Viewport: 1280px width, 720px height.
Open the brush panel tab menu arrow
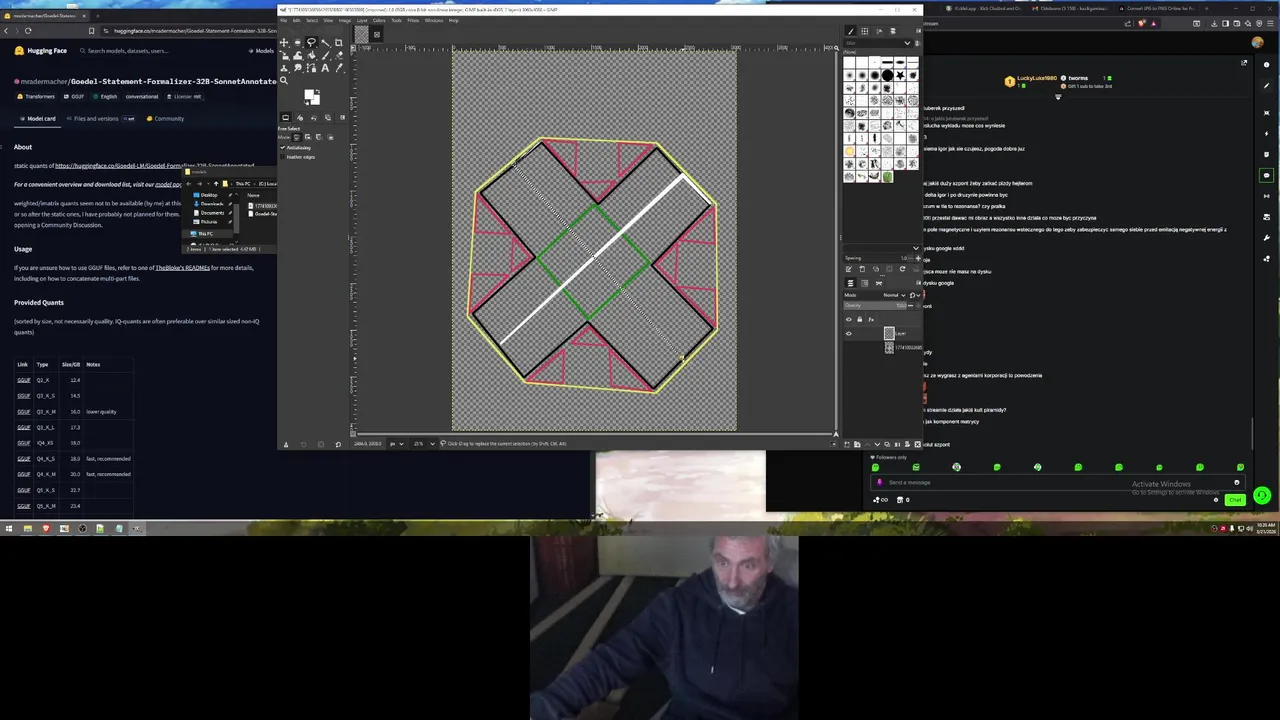pos(918,31)
